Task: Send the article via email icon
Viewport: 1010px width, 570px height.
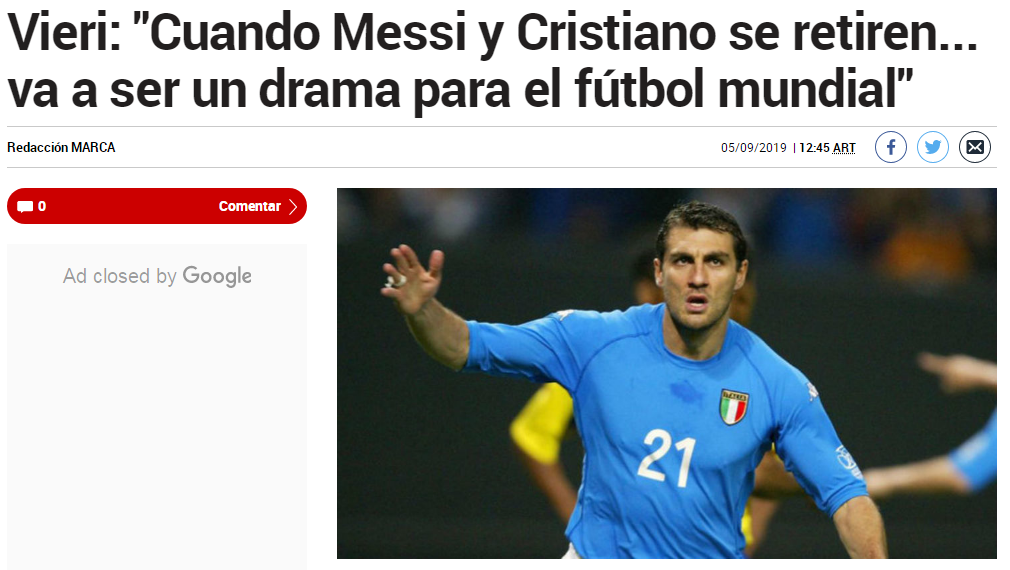Action: click(975, 147)
